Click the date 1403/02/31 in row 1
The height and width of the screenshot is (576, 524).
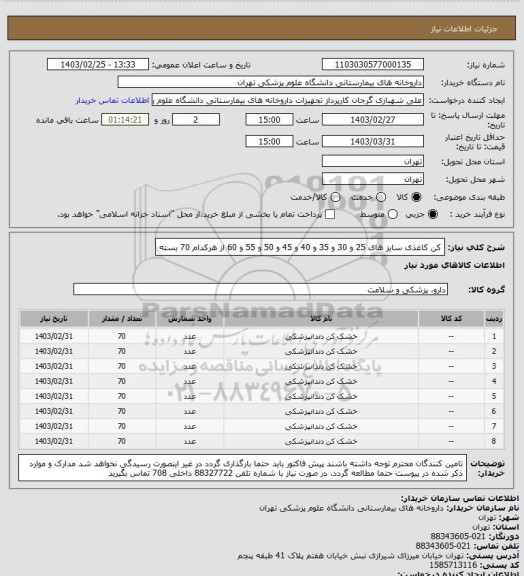click(x=54, y=336)
